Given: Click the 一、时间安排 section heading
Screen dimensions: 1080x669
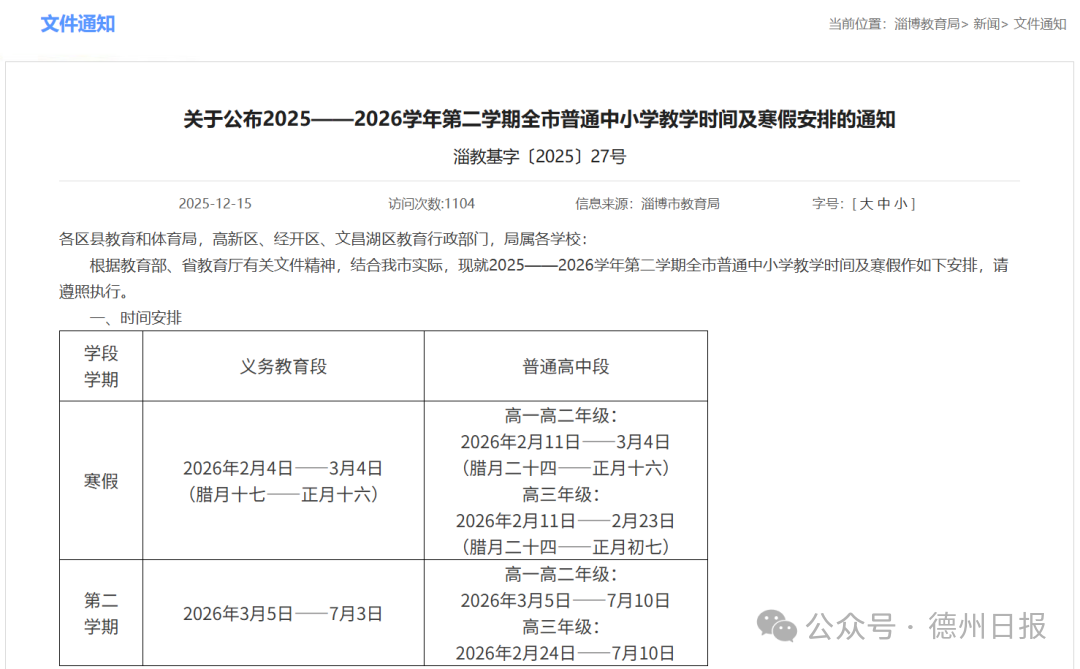Looking at the screenshot, I should [136, 318].
